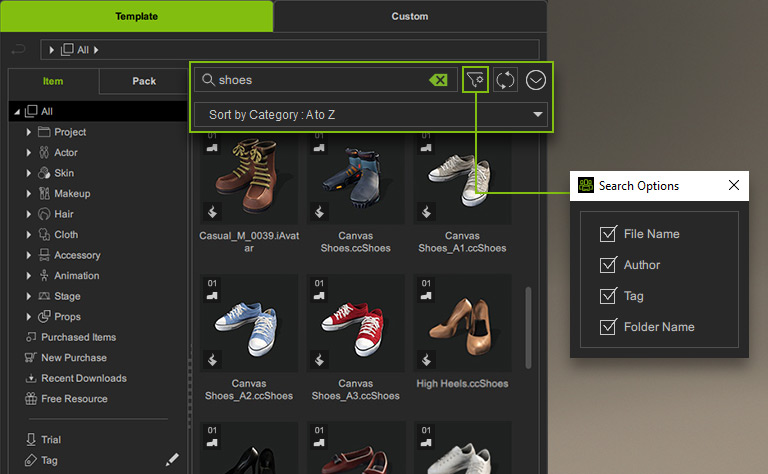The height and width of the screenshot is (474, 768).
Task: Click the Trial icon in sidebar
Action: (31, 439)
